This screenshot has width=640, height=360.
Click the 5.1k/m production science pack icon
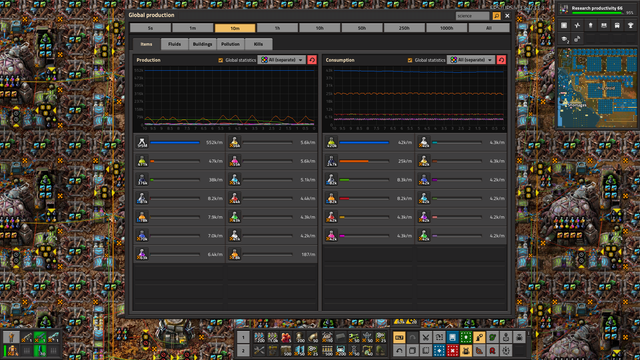point(235,180)
